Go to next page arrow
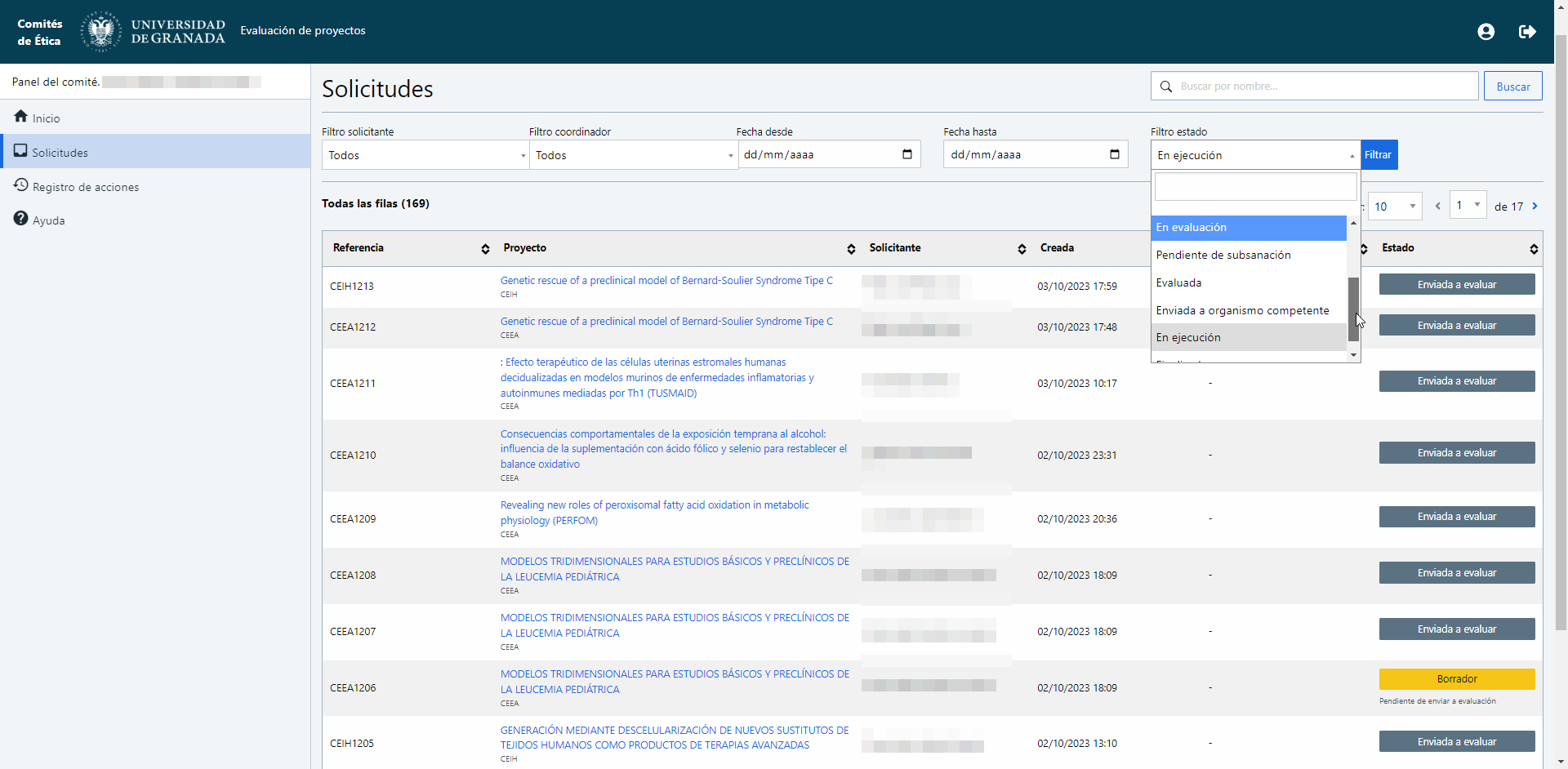Screen dimensions: 1568x769 [1535, 207]
